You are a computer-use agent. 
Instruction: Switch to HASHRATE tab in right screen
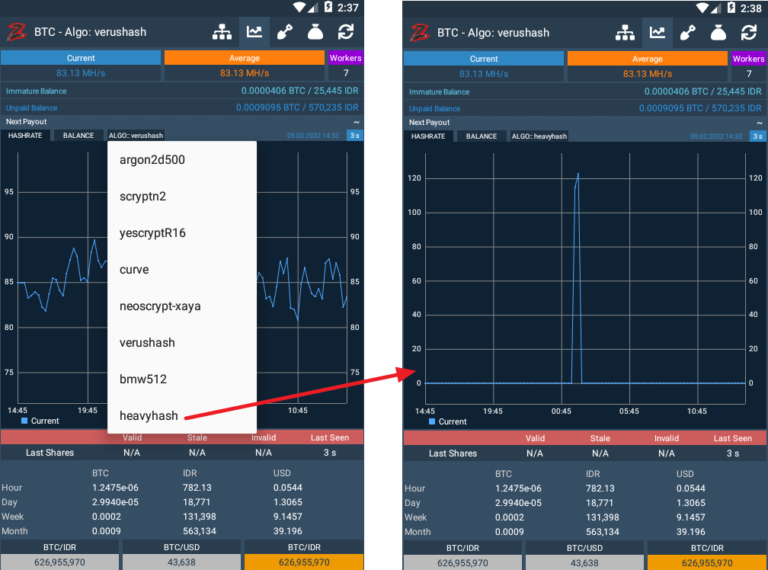pyautogui.click(x=428, y=136)
